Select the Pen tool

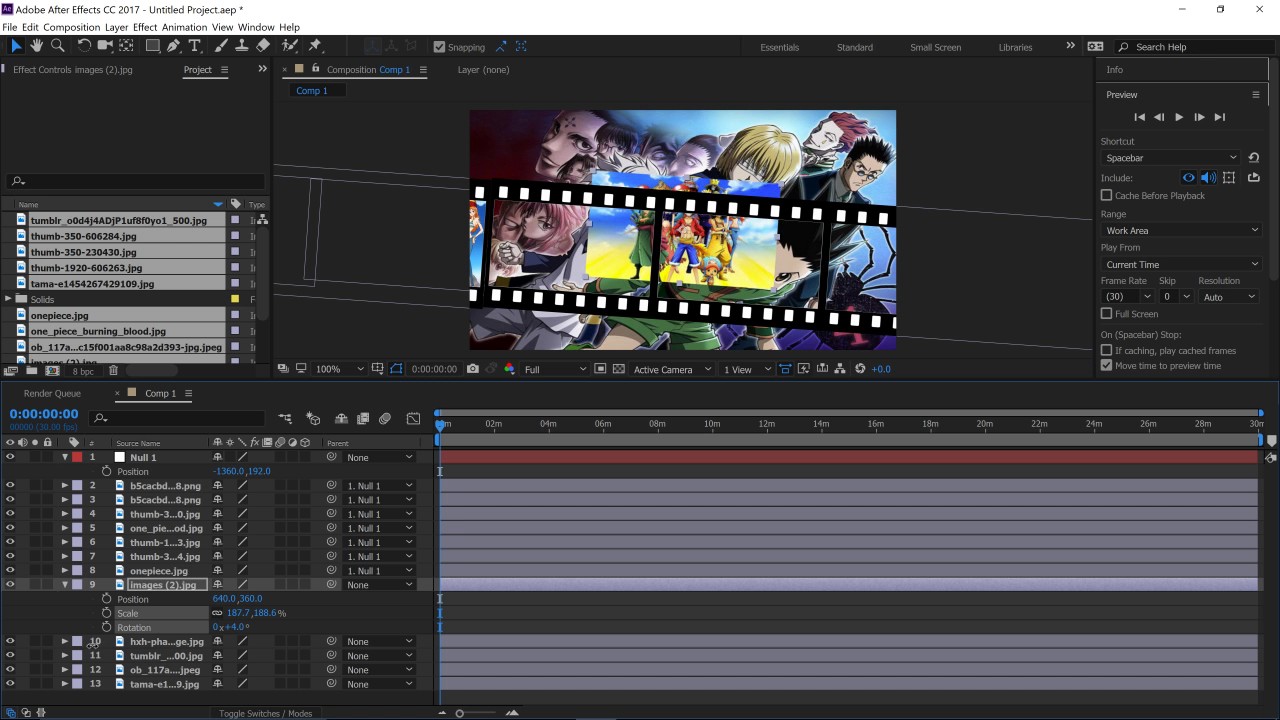[x=174, y=46]
